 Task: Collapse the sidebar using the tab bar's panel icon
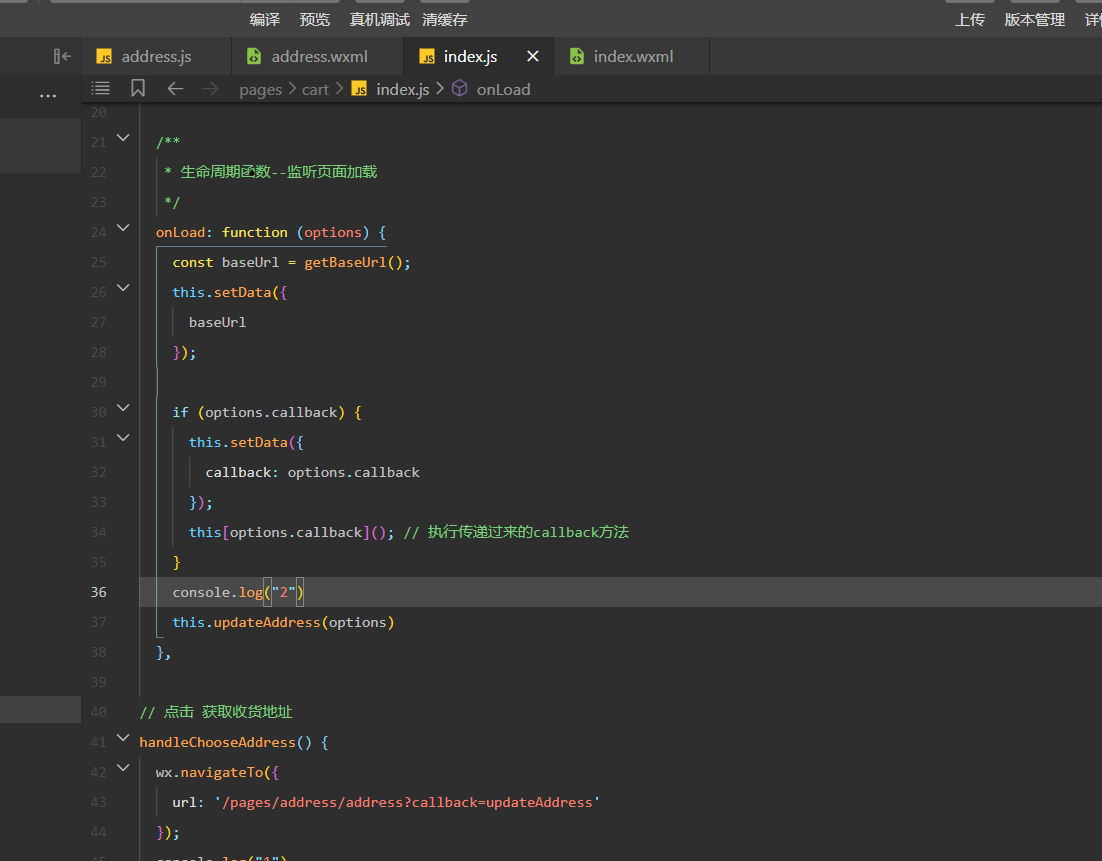(x=62, y=57)
